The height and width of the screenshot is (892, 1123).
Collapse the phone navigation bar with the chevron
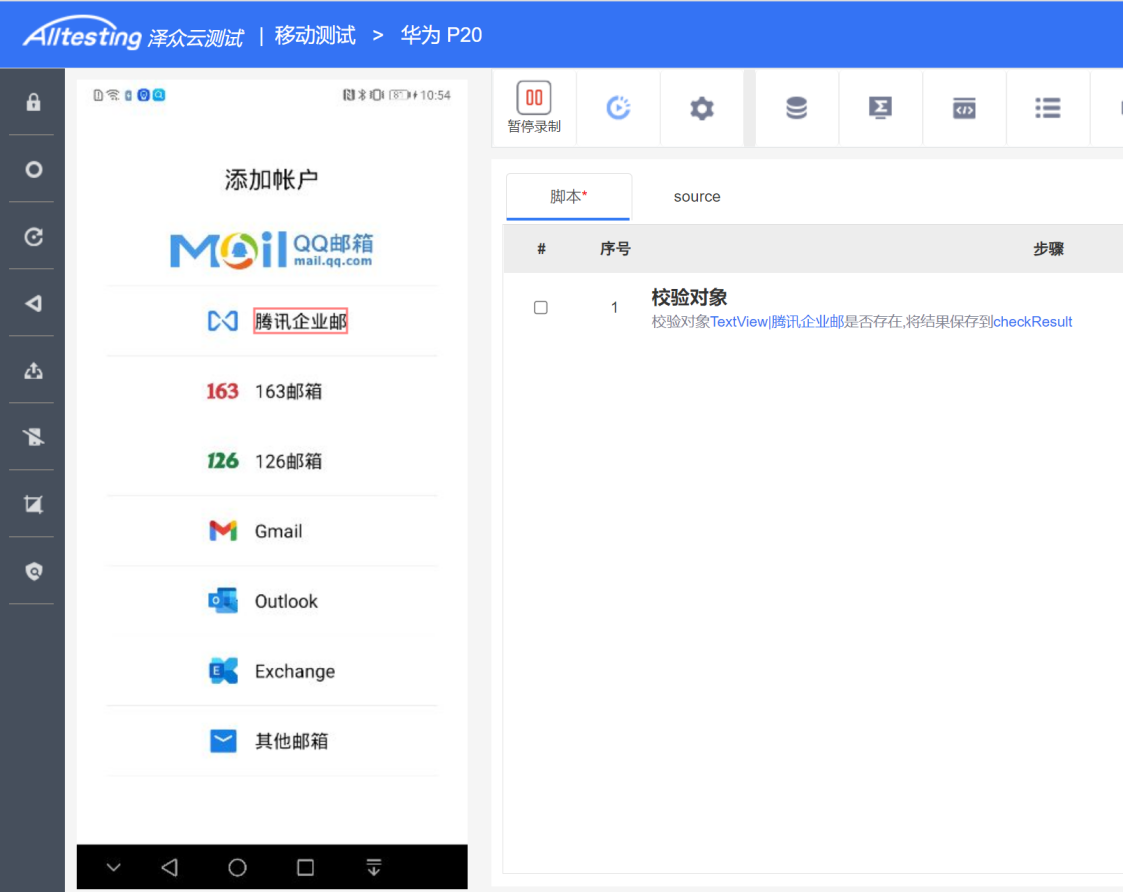[x=114, y=867]
